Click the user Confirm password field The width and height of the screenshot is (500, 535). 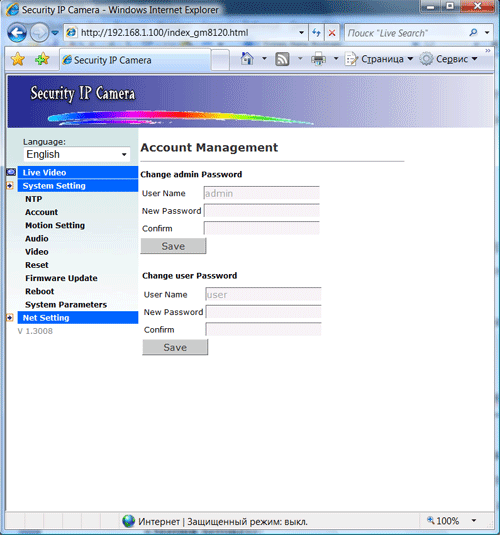coord(263,329)
